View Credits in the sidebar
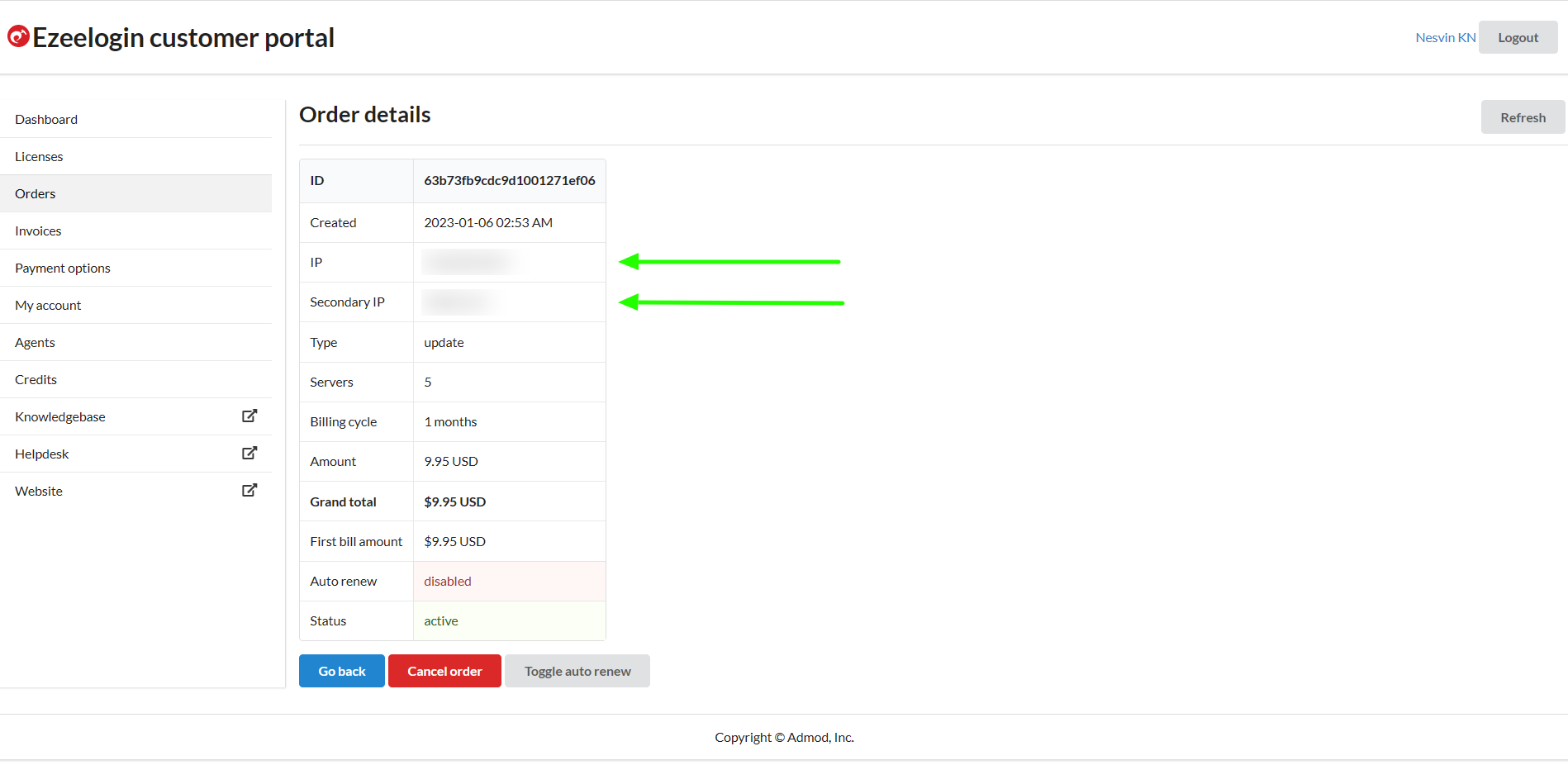Image resolution: width=1568 pixels, height=770 pixels. [x=36, y=379]
